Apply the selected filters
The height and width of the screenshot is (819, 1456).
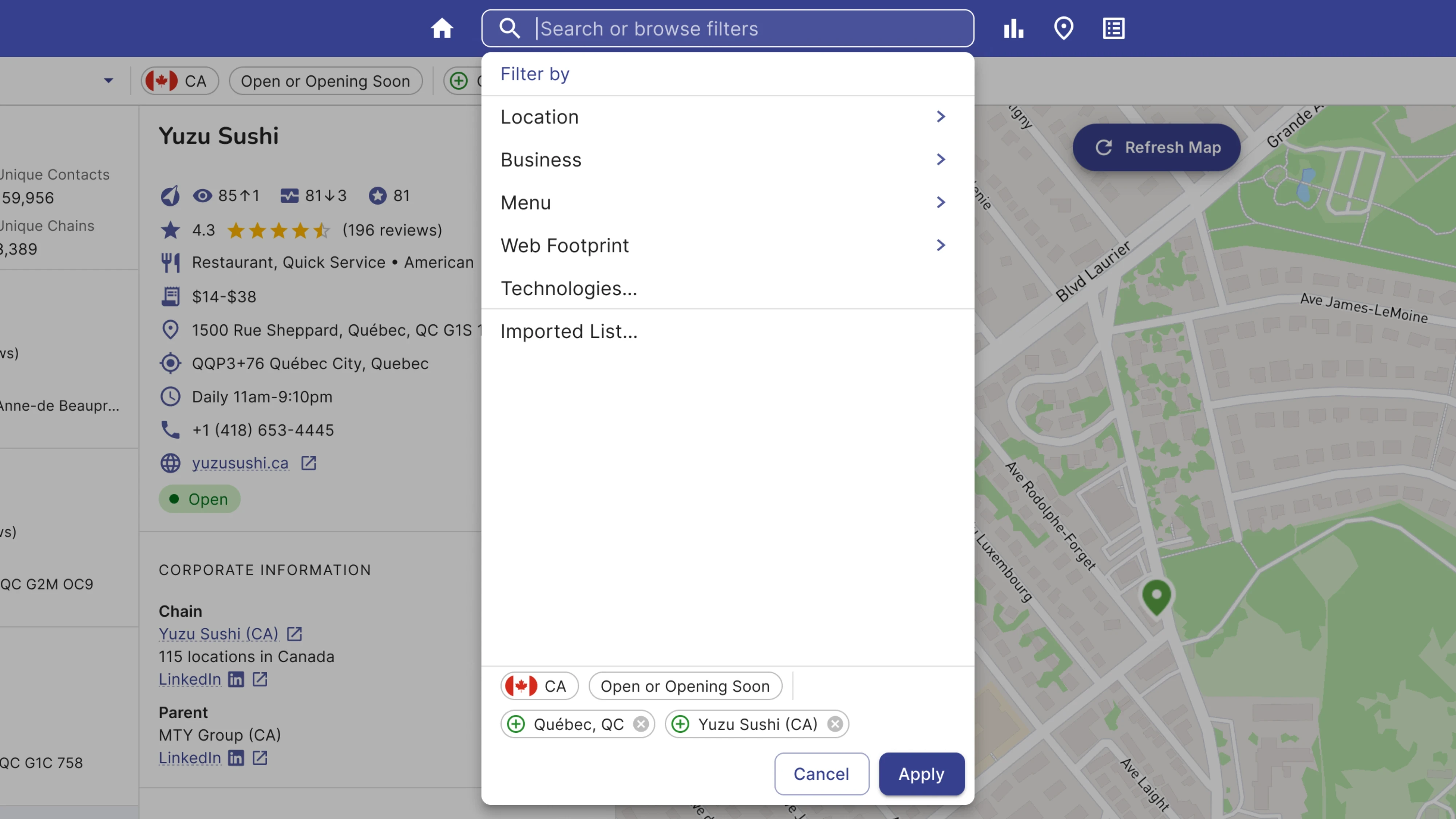[x=921, y=774]
